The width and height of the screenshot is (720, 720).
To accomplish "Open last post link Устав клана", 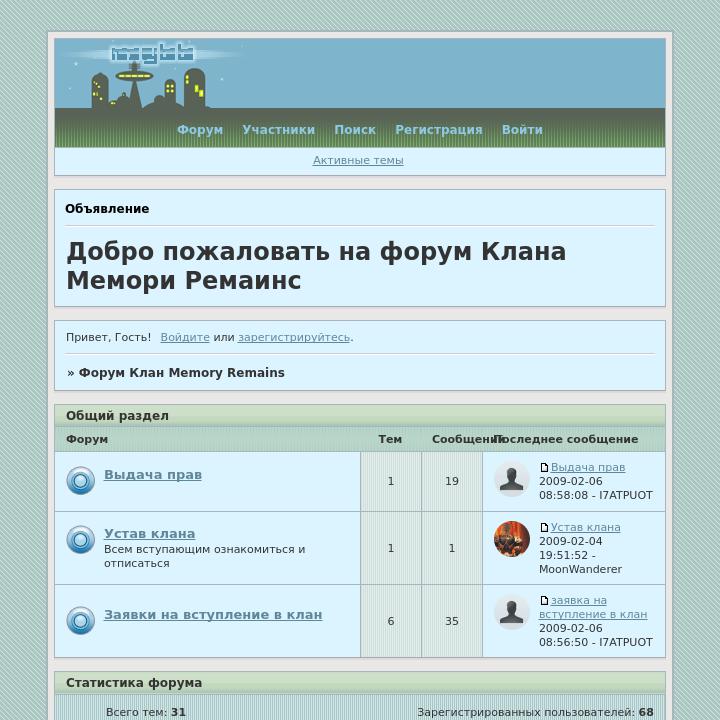I will pyautogui.click(x=585, y=527).
